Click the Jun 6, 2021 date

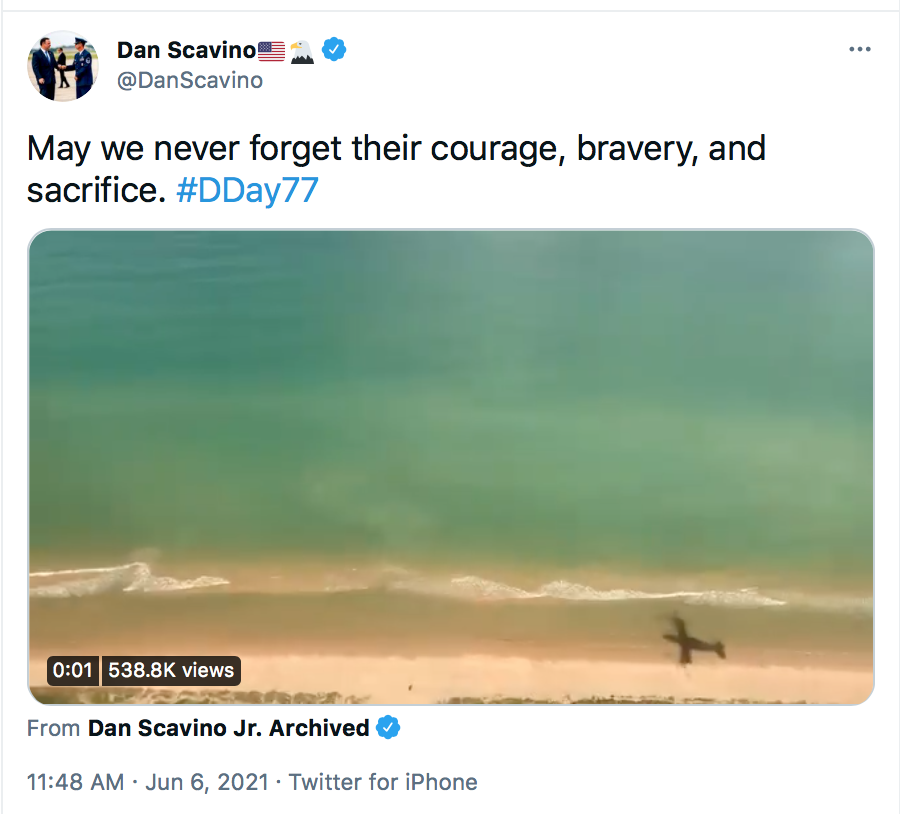(207, 782)
